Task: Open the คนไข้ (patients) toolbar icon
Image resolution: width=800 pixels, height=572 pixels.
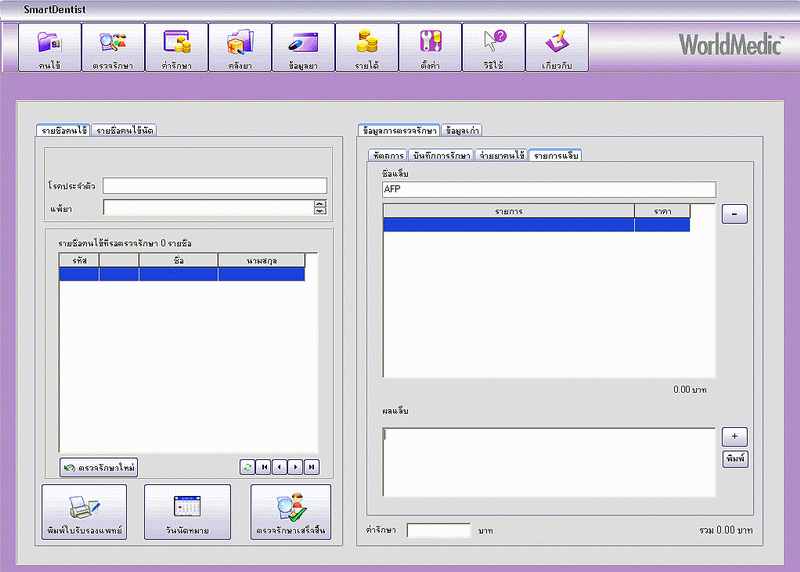Action: tap(49, 47)
